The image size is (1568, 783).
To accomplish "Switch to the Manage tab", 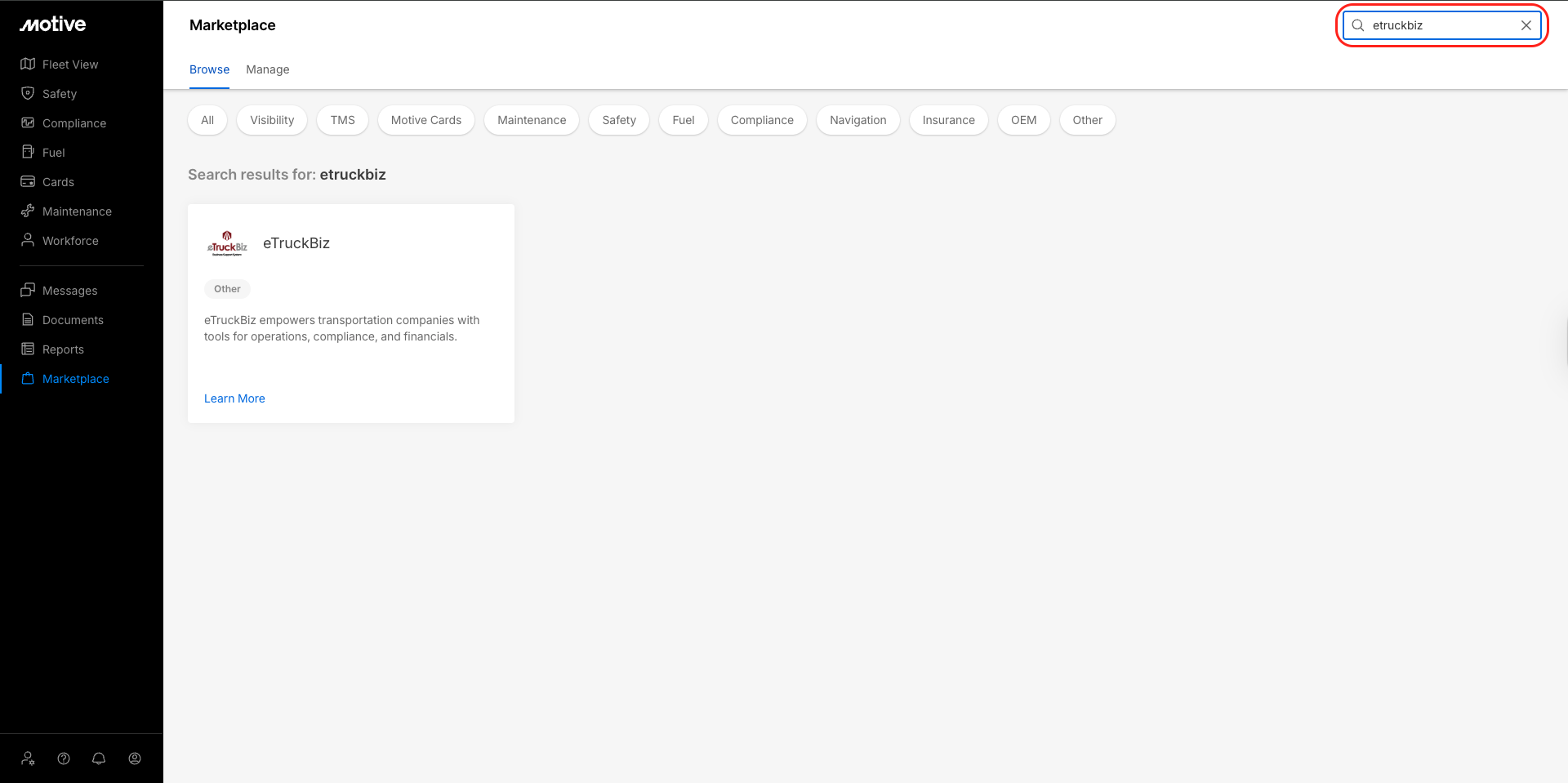I will 268,69.
